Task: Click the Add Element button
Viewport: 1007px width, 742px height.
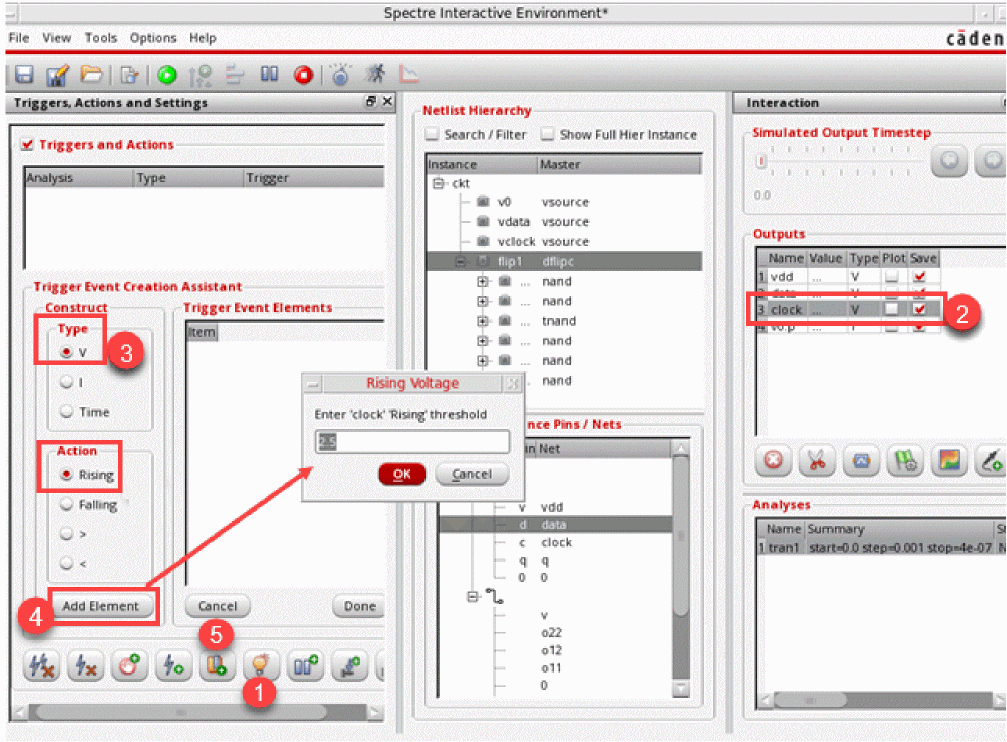Action: tap(101, 606)
